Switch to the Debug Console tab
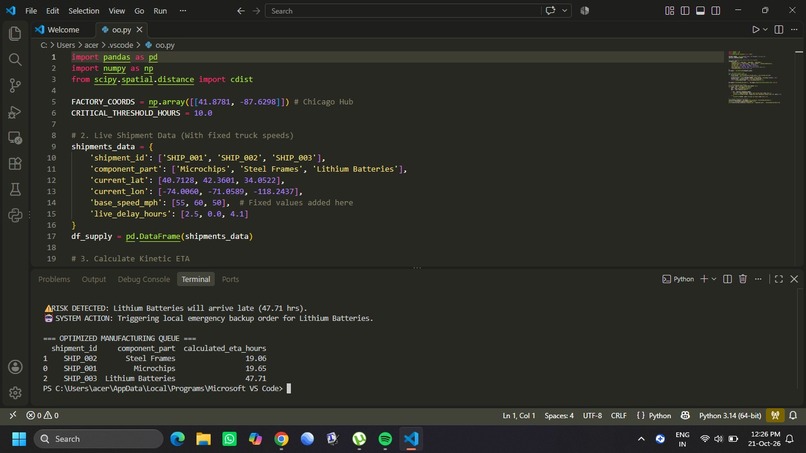The height and width of the screenshot is (453, 806). pos(143,279)
